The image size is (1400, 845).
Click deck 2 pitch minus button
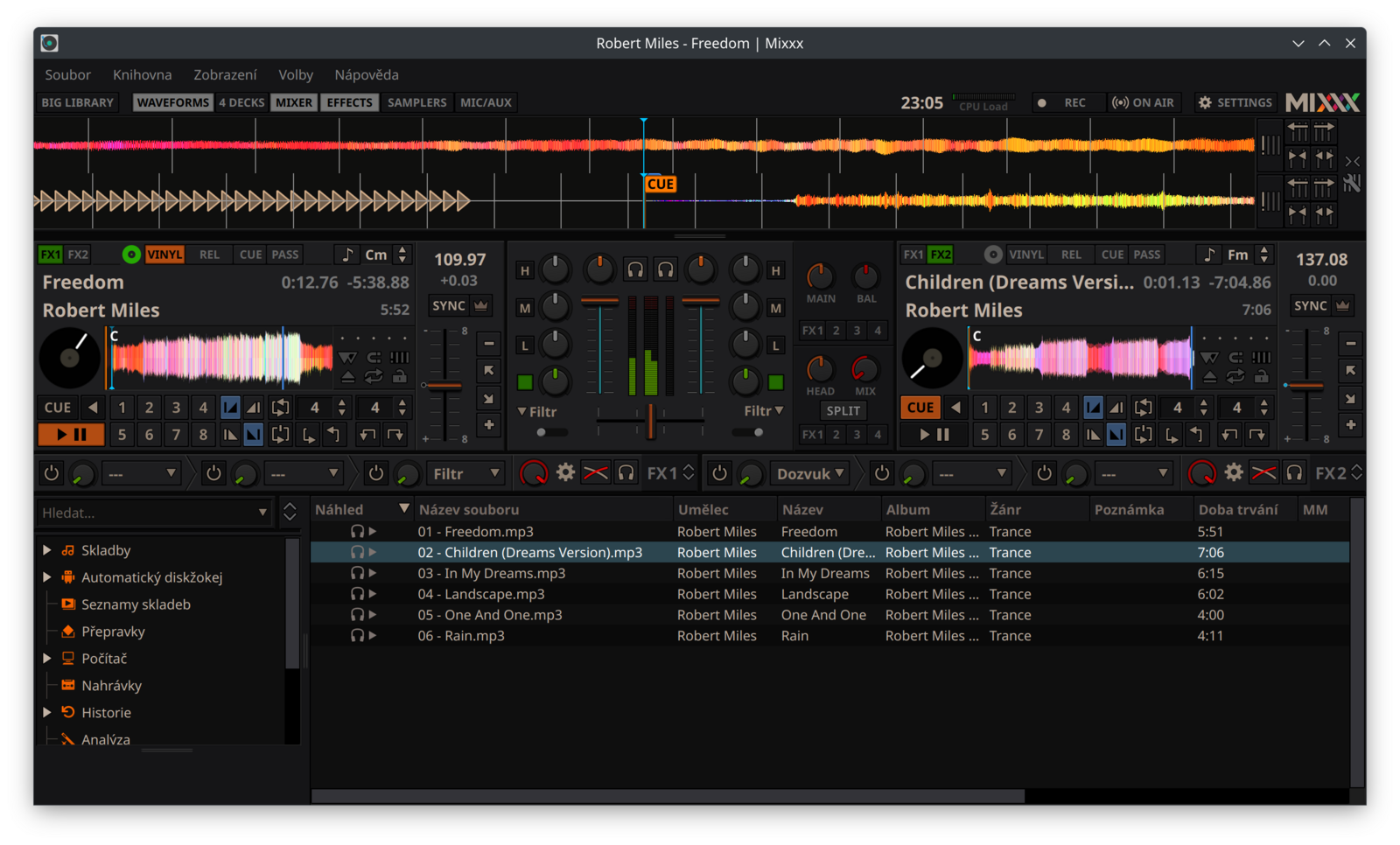(x=1350, y=344)
